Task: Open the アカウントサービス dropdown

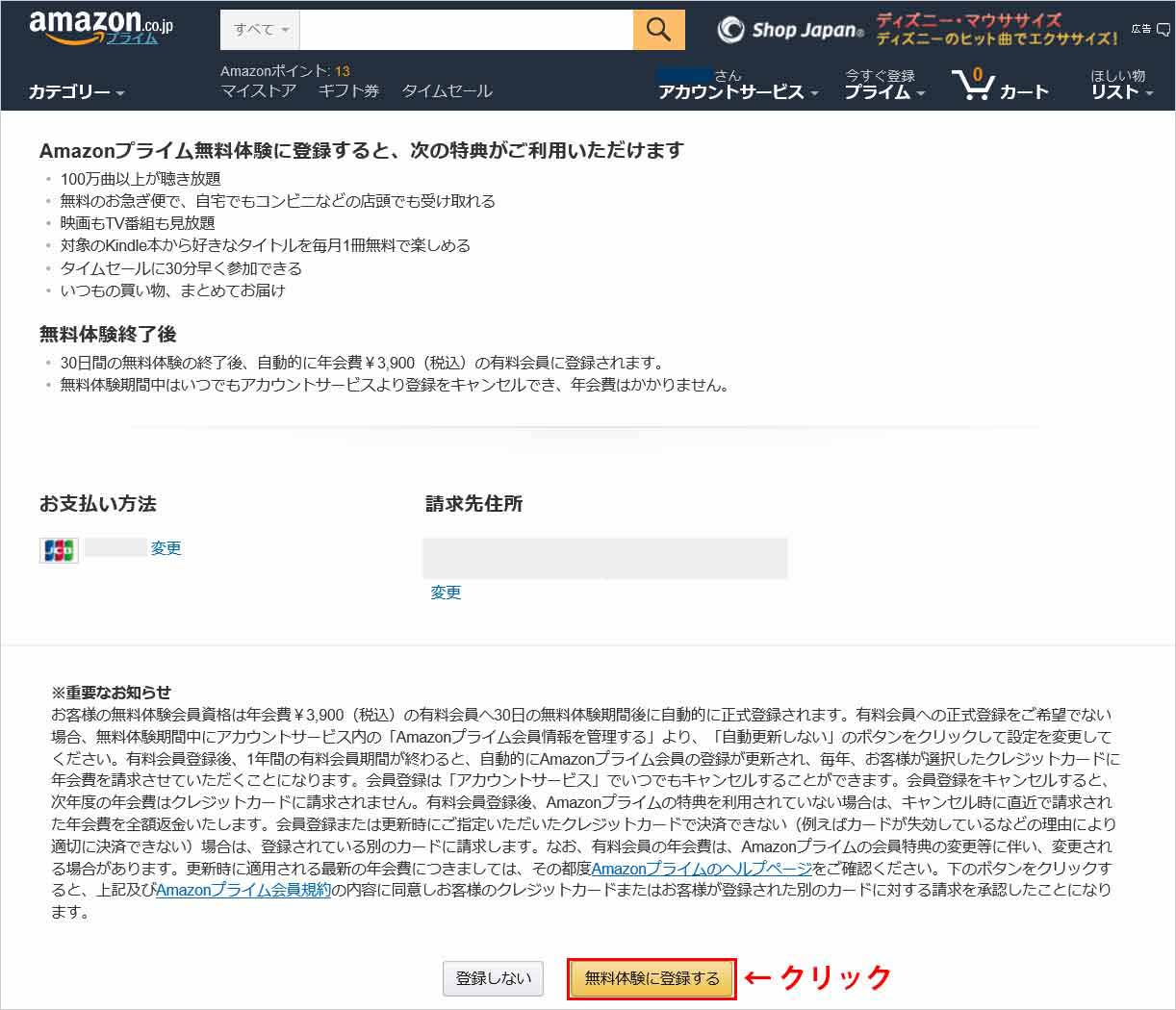Action: tap(738, 92)
